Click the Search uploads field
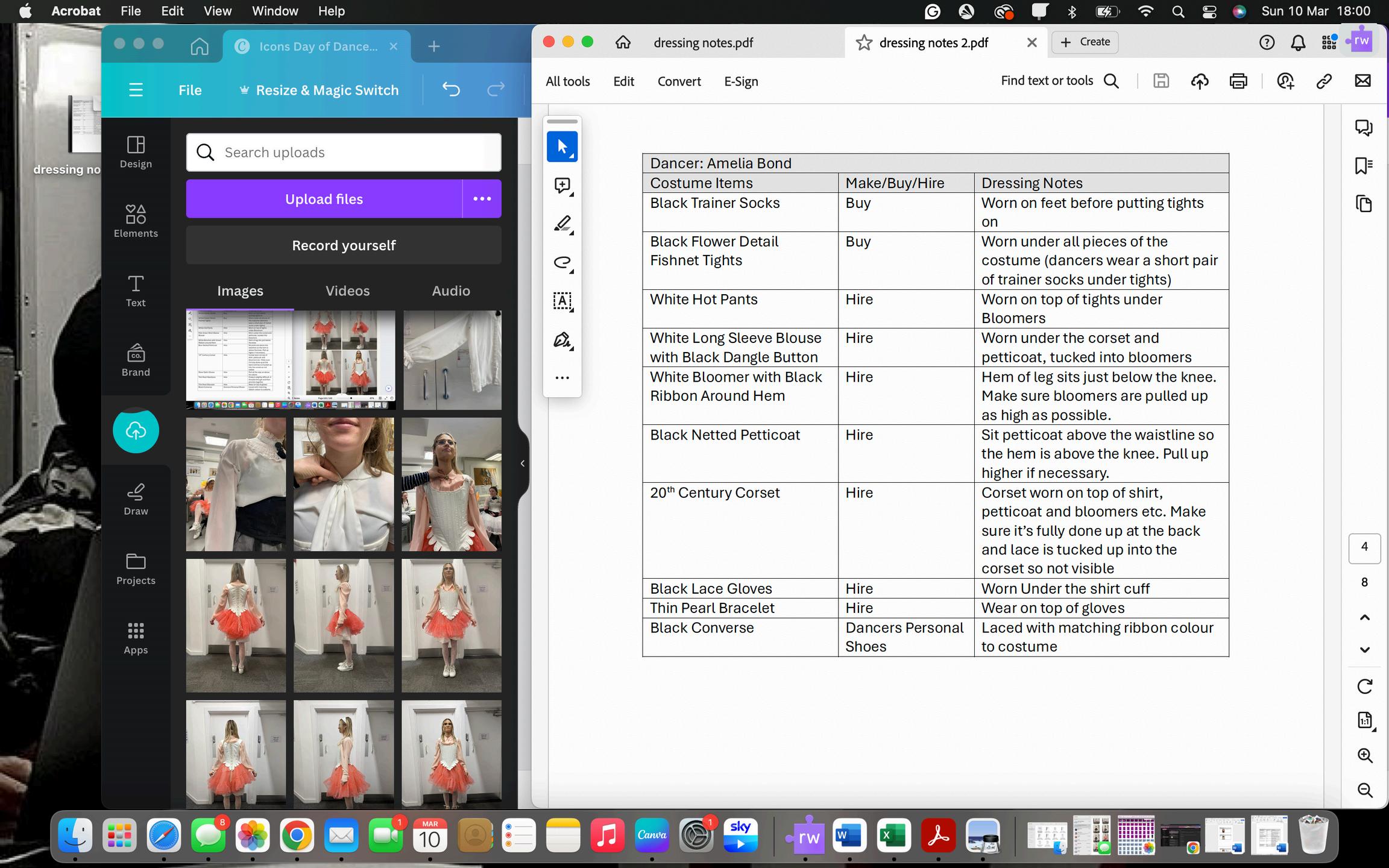The image size is (1389, 868). point(344,153)
